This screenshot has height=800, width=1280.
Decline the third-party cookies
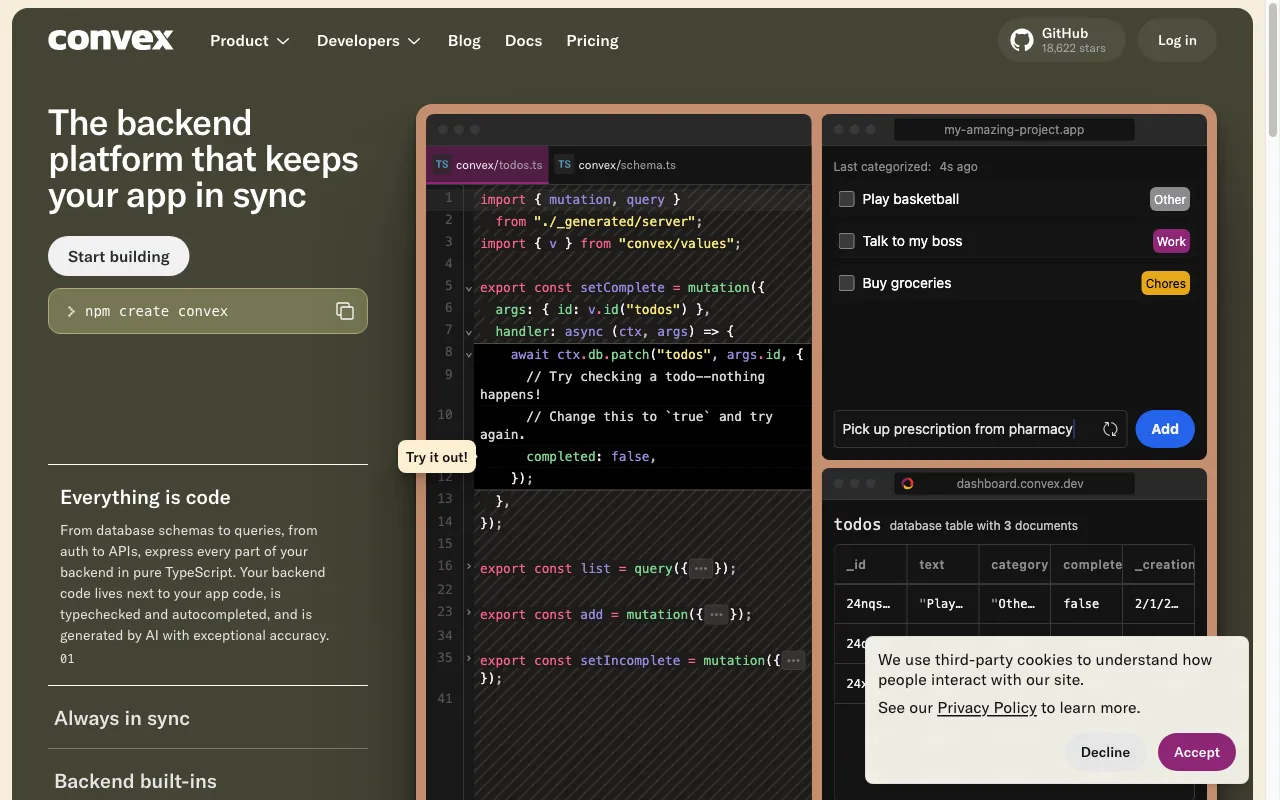(x=1105, y=752)
